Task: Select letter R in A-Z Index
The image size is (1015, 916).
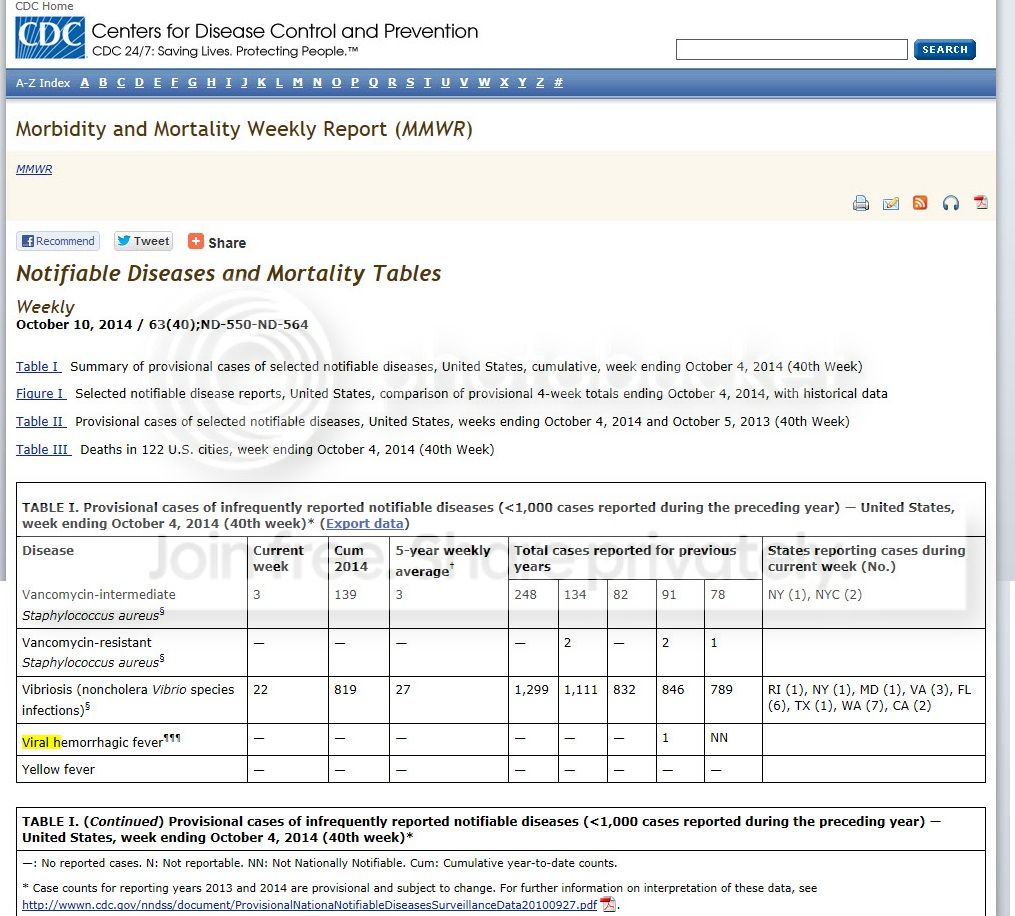Action: click(x=392, y=82)
